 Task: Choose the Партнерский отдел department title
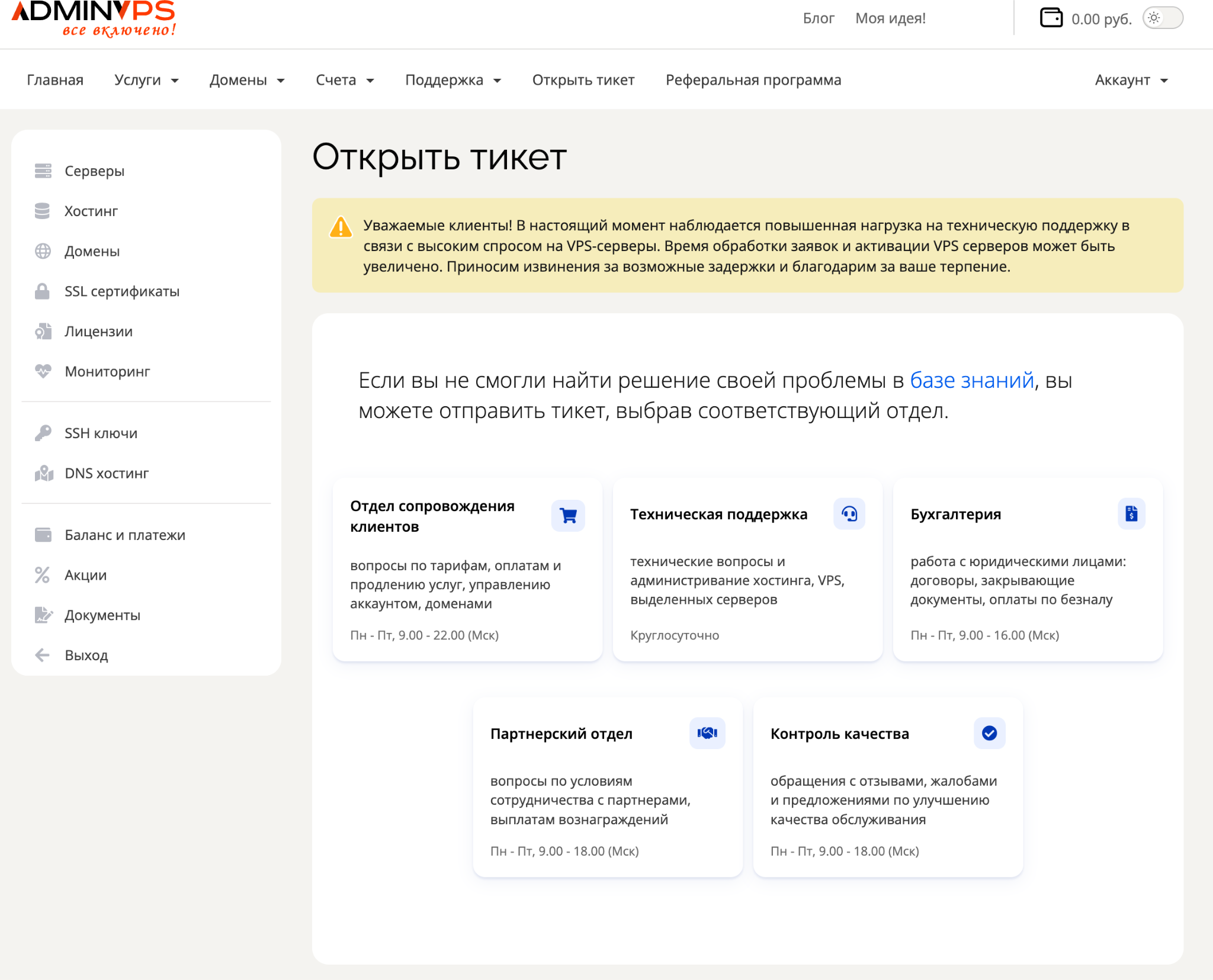[561, 734]
